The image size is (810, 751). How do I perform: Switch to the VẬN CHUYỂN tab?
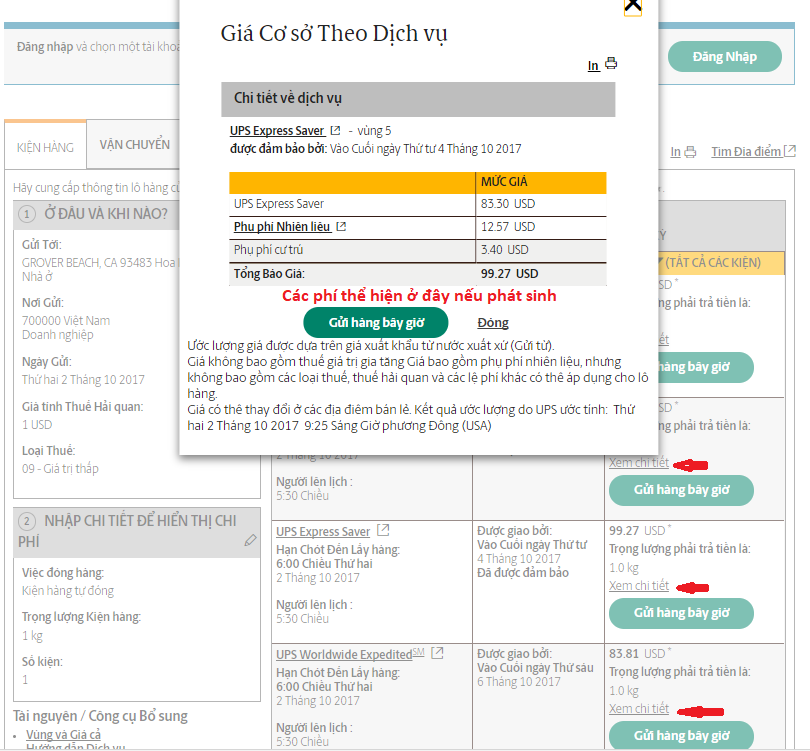click(134, 145)
